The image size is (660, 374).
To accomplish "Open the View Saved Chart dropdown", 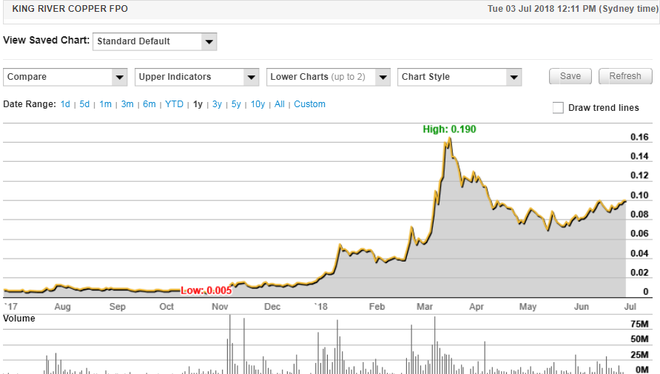I will pos(154,42).
